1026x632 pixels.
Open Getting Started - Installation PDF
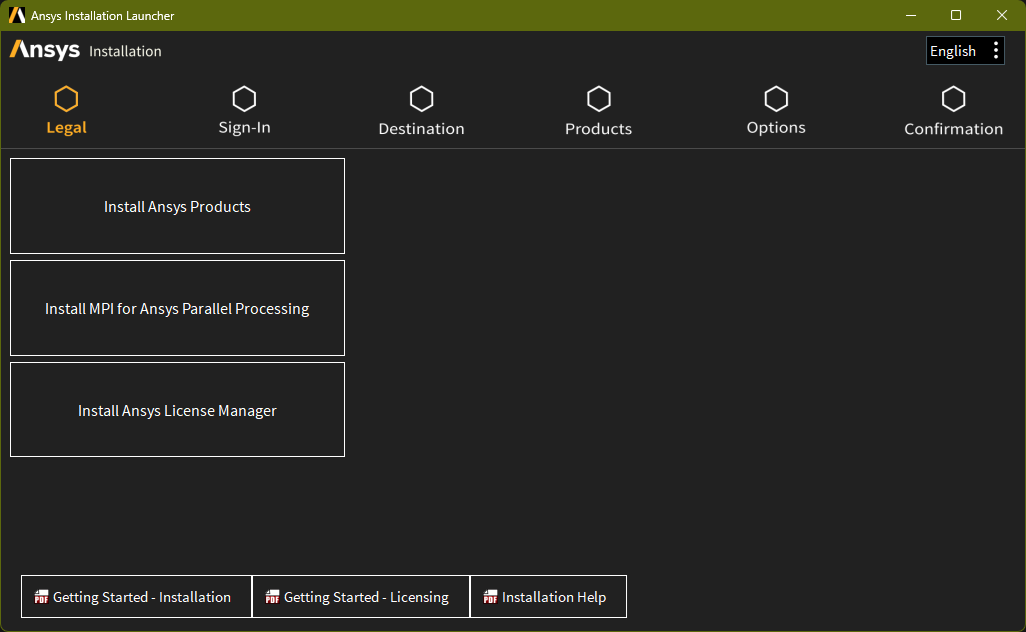(x=136, y=597)
